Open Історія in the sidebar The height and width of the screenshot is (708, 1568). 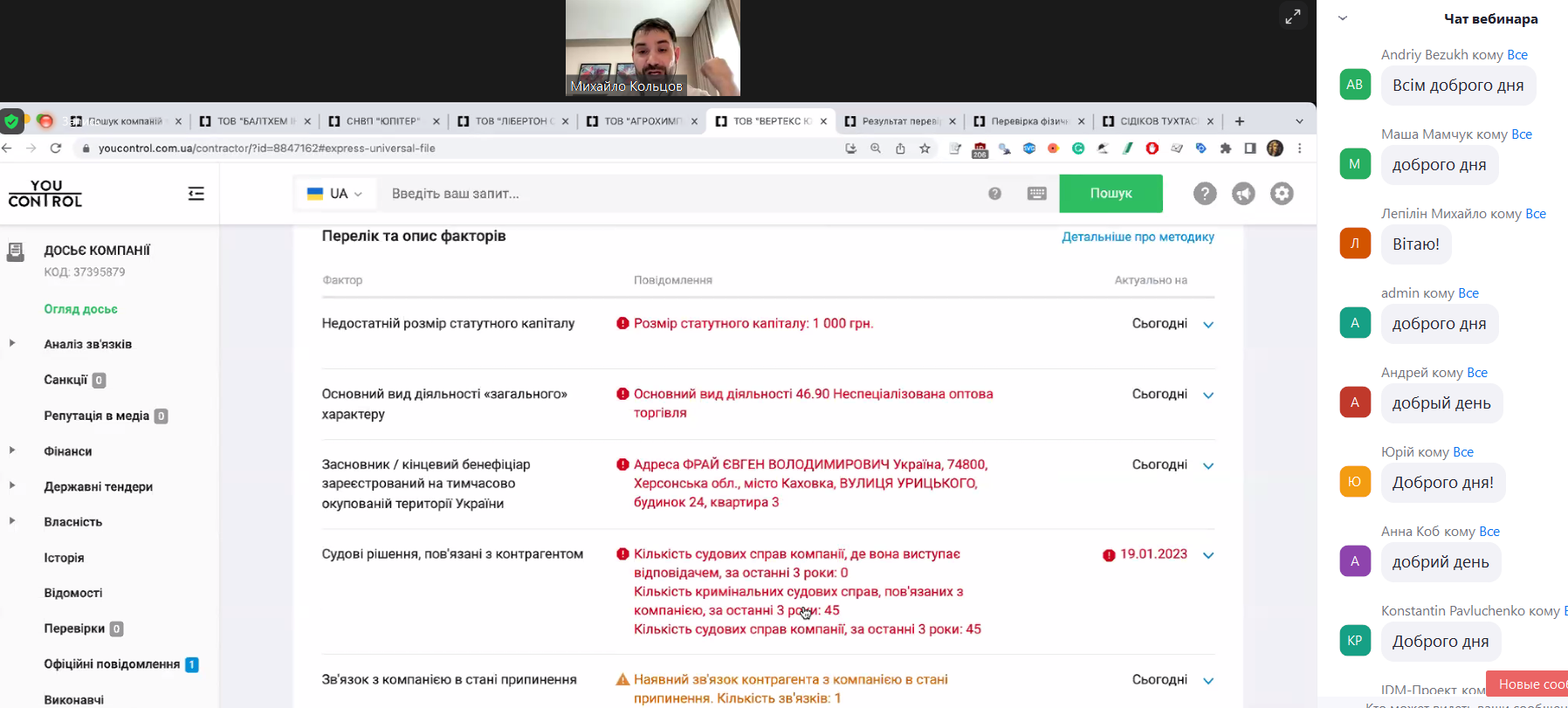point(64,558)
